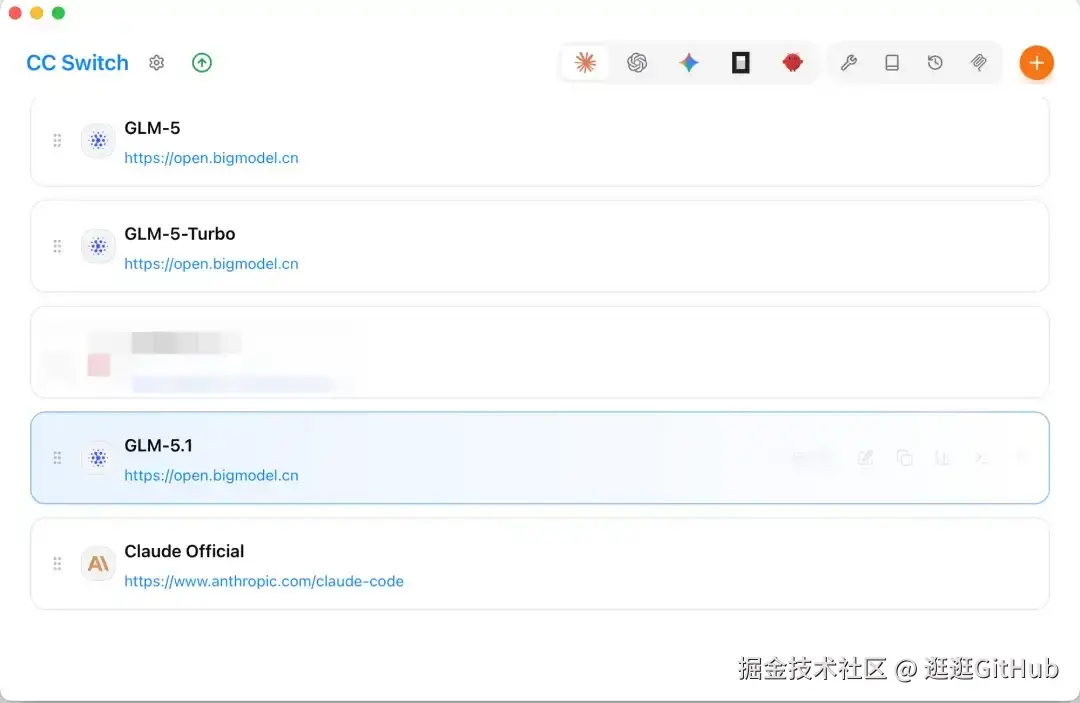Viewport: 1080px width, 703px height.
Task: Click the CC Switch title link
Action: coord(77,63)
